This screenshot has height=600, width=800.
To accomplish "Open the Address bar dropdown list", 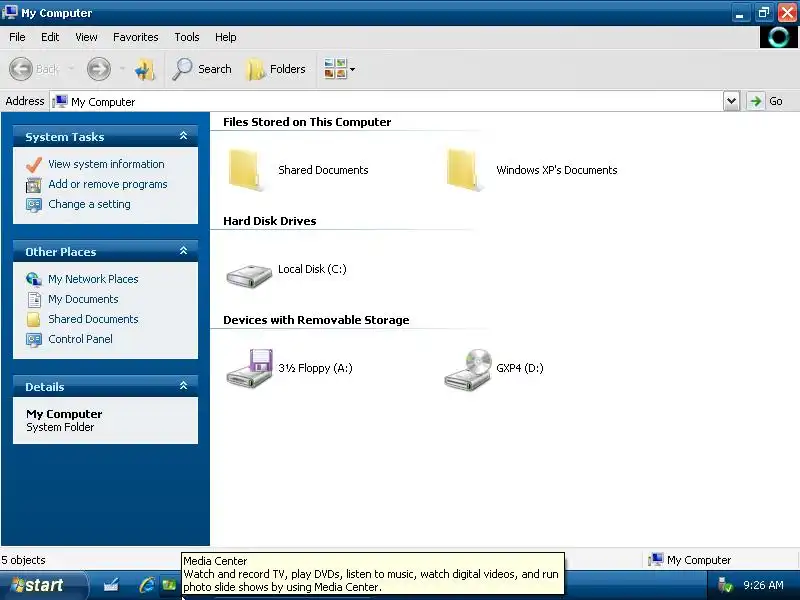I will click(x=731, y=101).
